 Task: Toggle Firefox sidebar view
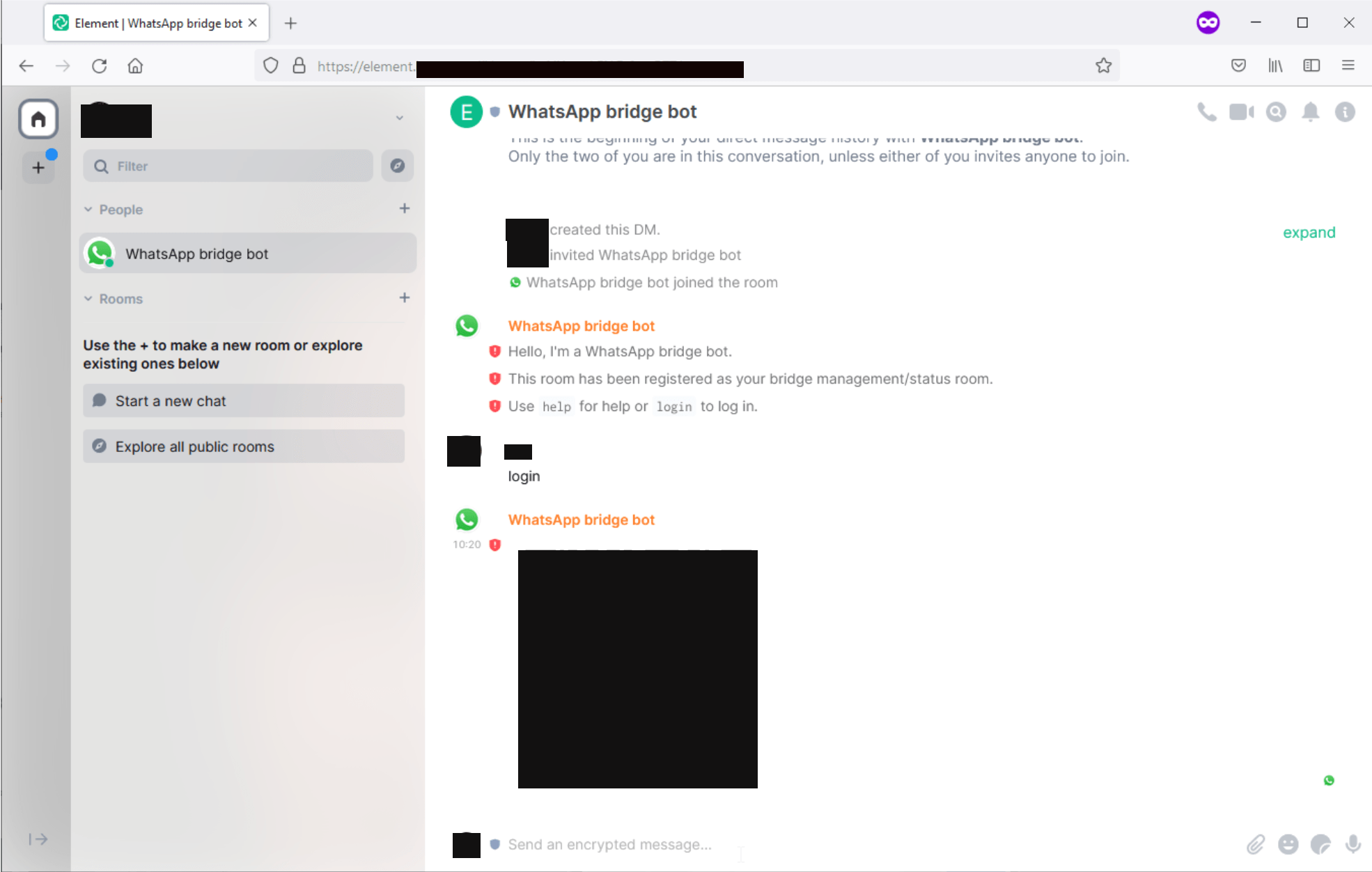1311,65
